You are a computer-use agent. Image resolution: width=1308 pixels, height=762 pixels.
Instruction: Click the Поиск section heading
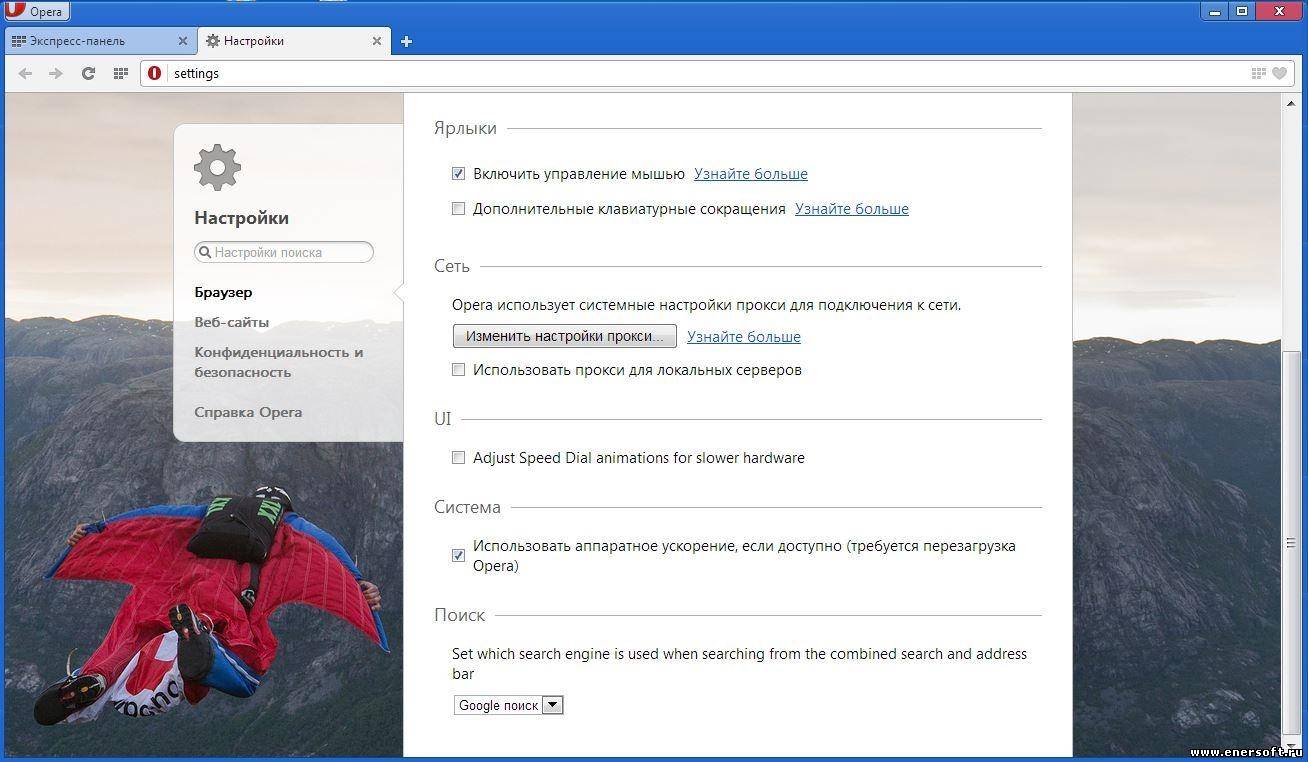[x=460, y=615]
